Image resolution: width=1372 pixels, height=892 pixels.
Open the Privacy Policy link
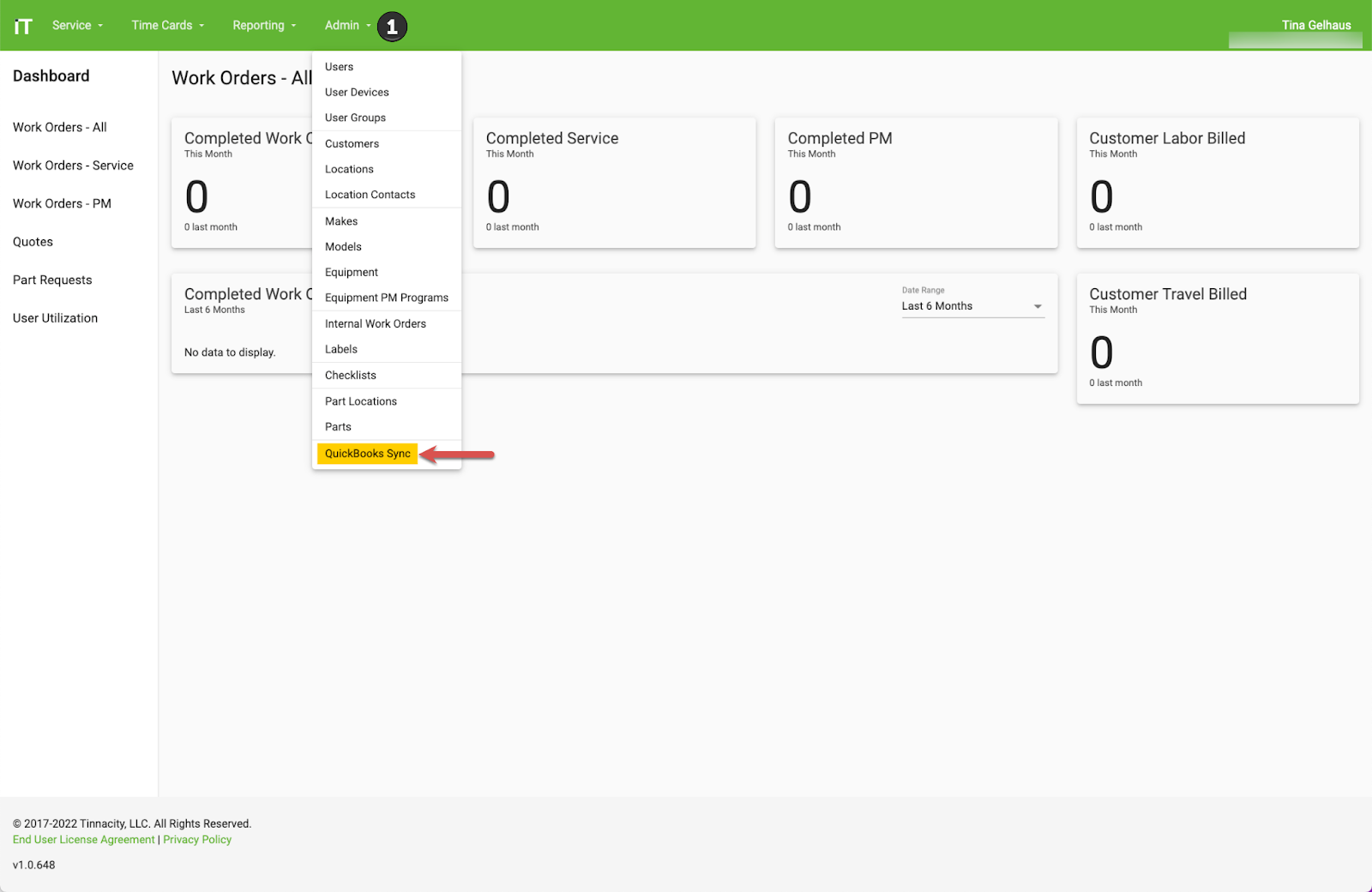(197, 840)
